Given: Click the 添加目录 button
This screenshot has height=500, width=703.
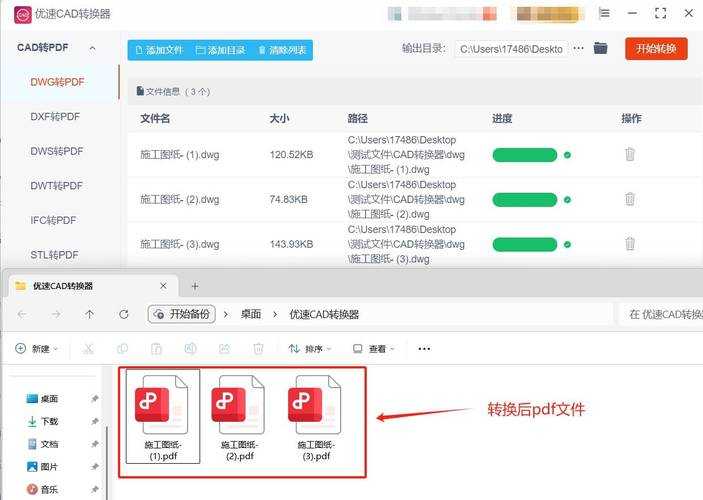Looking at the screenshot, I should 221,50.
